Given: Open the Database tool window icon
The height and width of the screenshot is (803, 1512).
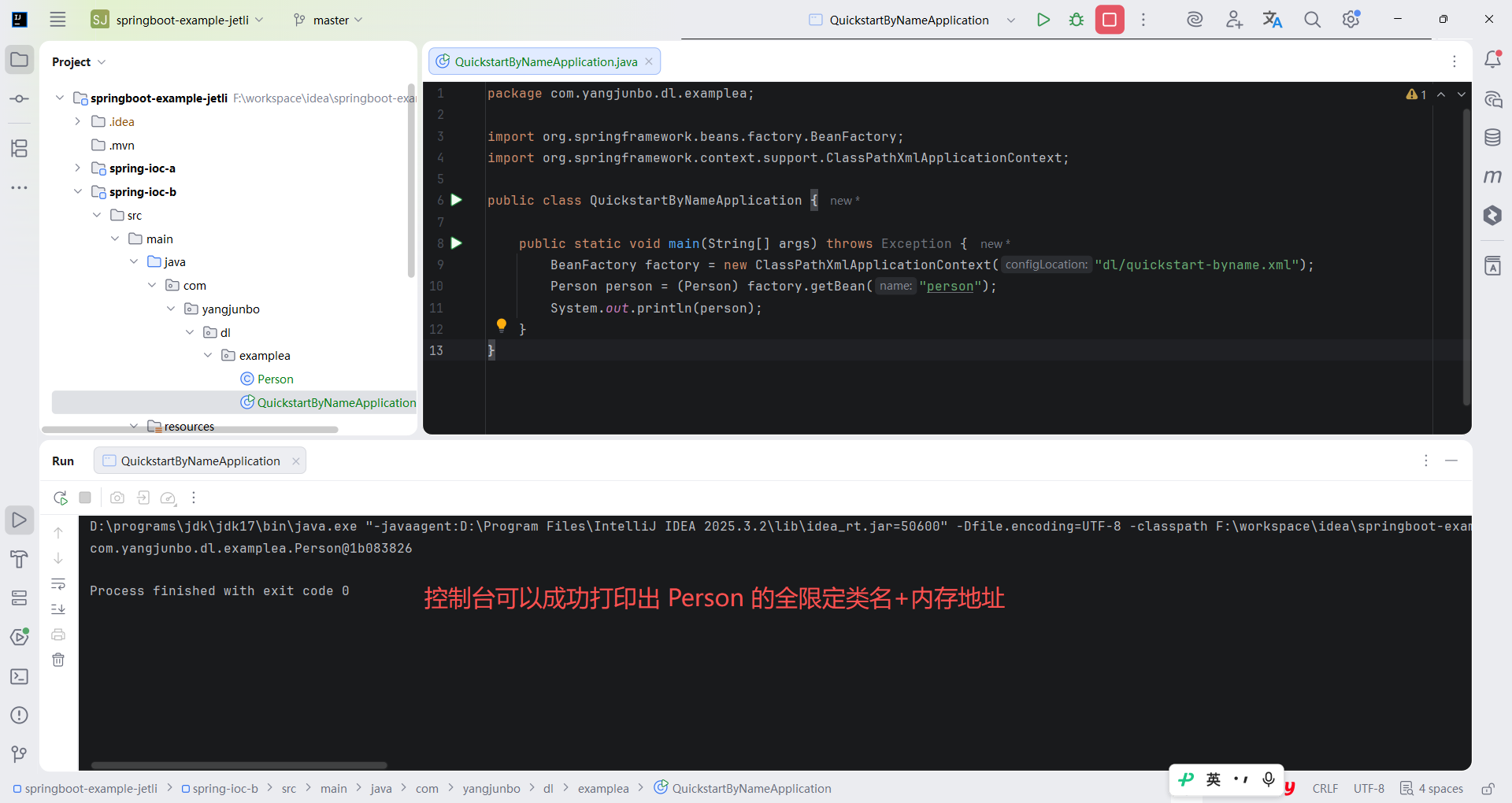Looking at the screenshot, I should pyautogui.click(x=1492, y=138).
